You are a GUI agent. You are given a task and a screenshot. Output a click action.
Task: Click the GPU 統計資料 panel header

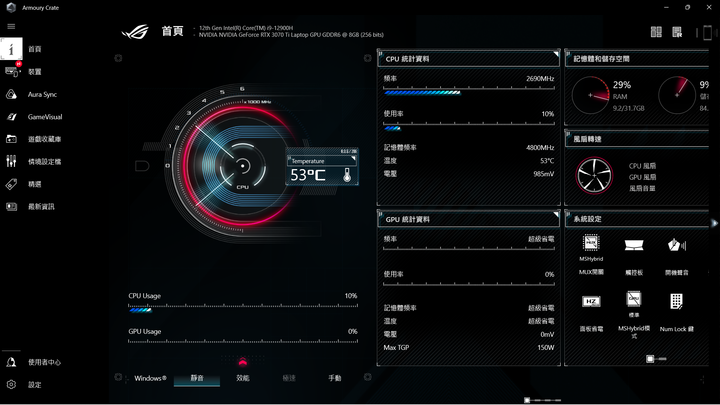tap(468, 219)
